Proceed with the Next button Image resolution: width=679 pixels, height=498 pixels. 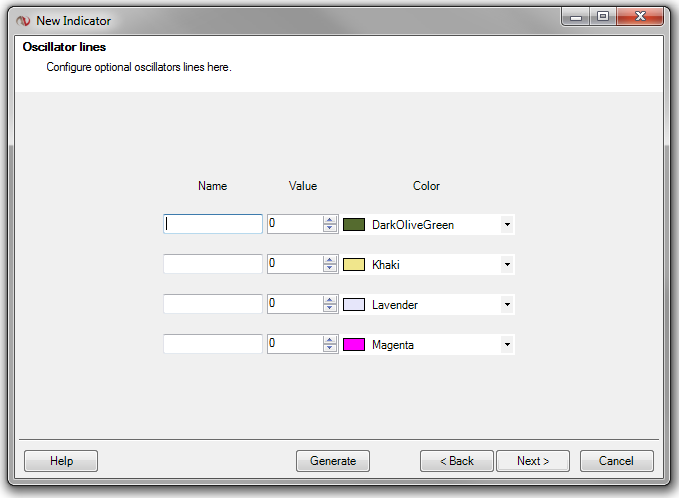(x=533, y=461)
